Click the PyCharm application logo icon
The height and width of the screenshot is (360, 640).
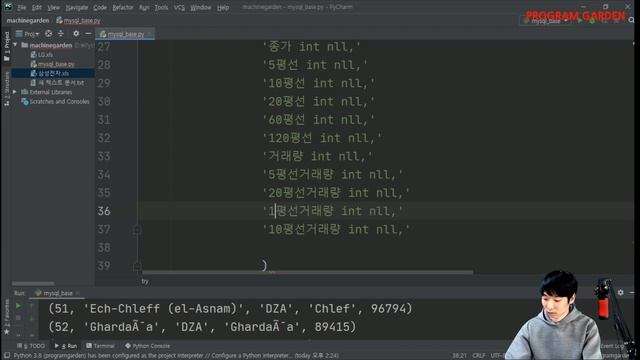8,7
